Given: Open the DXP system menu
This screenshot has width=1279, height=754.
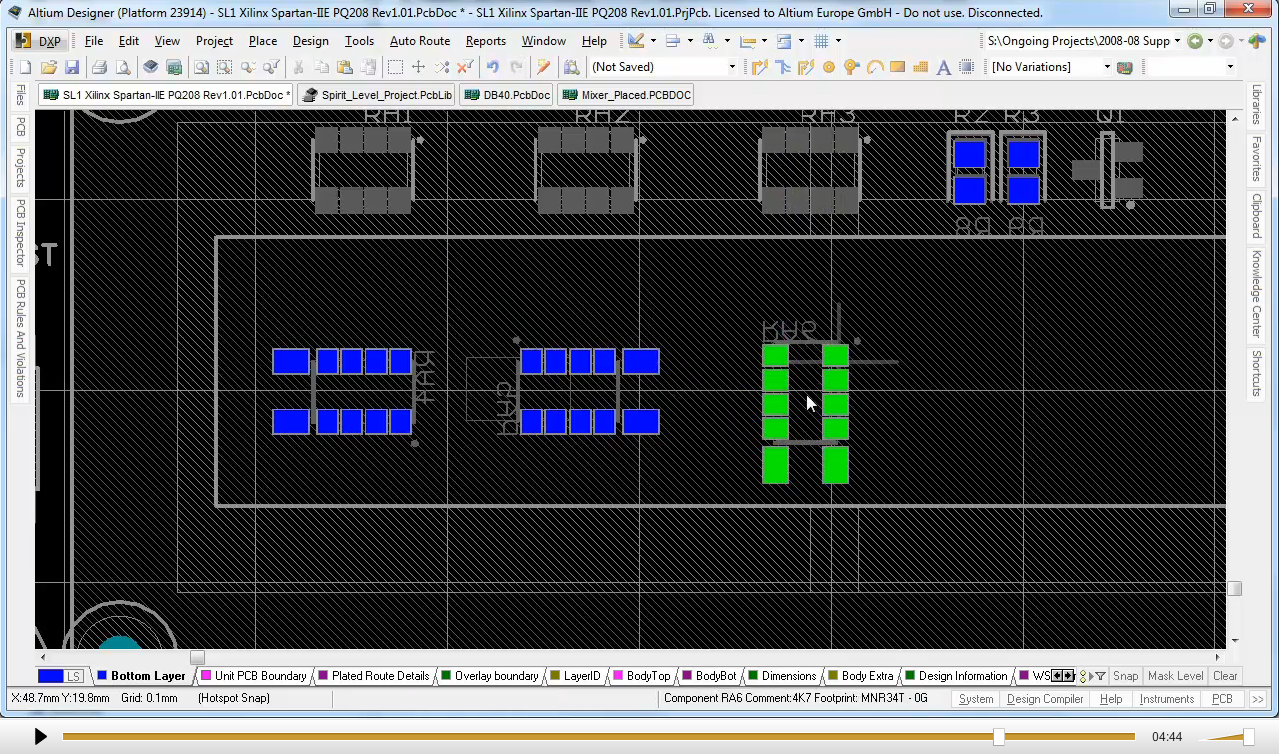Looking at the screenshot, I should [x=40, y=41].
